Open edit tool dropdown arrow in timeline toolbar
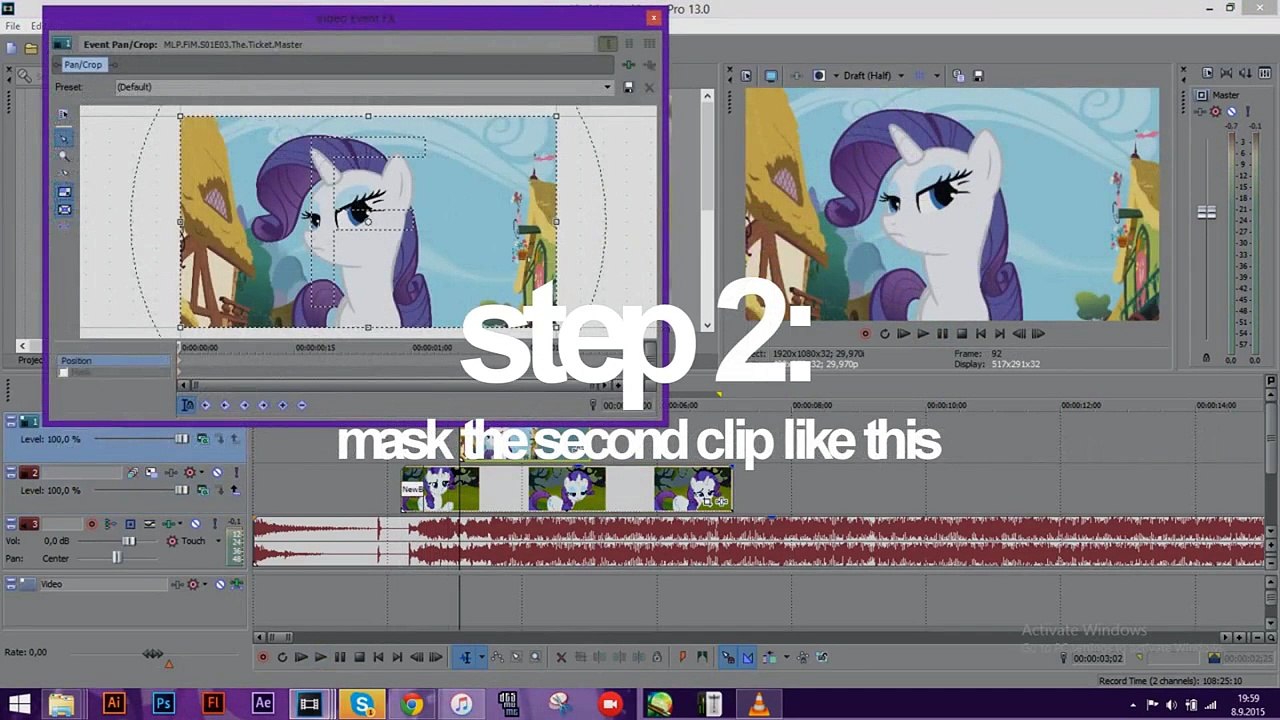 coord(481,657)
